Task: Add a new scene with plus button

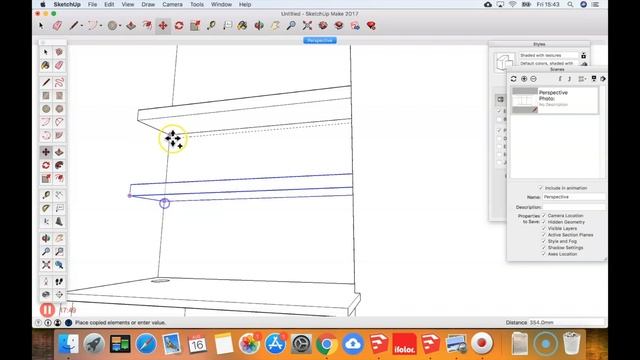Action: click(524, 79)
